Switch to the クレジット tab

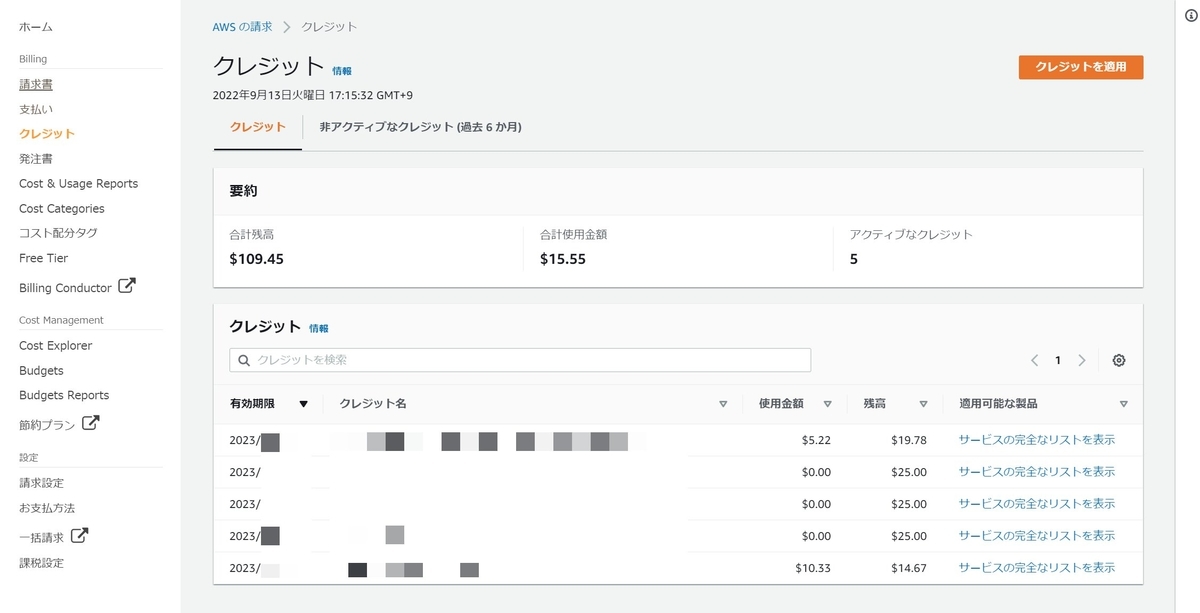pos(258,127)
